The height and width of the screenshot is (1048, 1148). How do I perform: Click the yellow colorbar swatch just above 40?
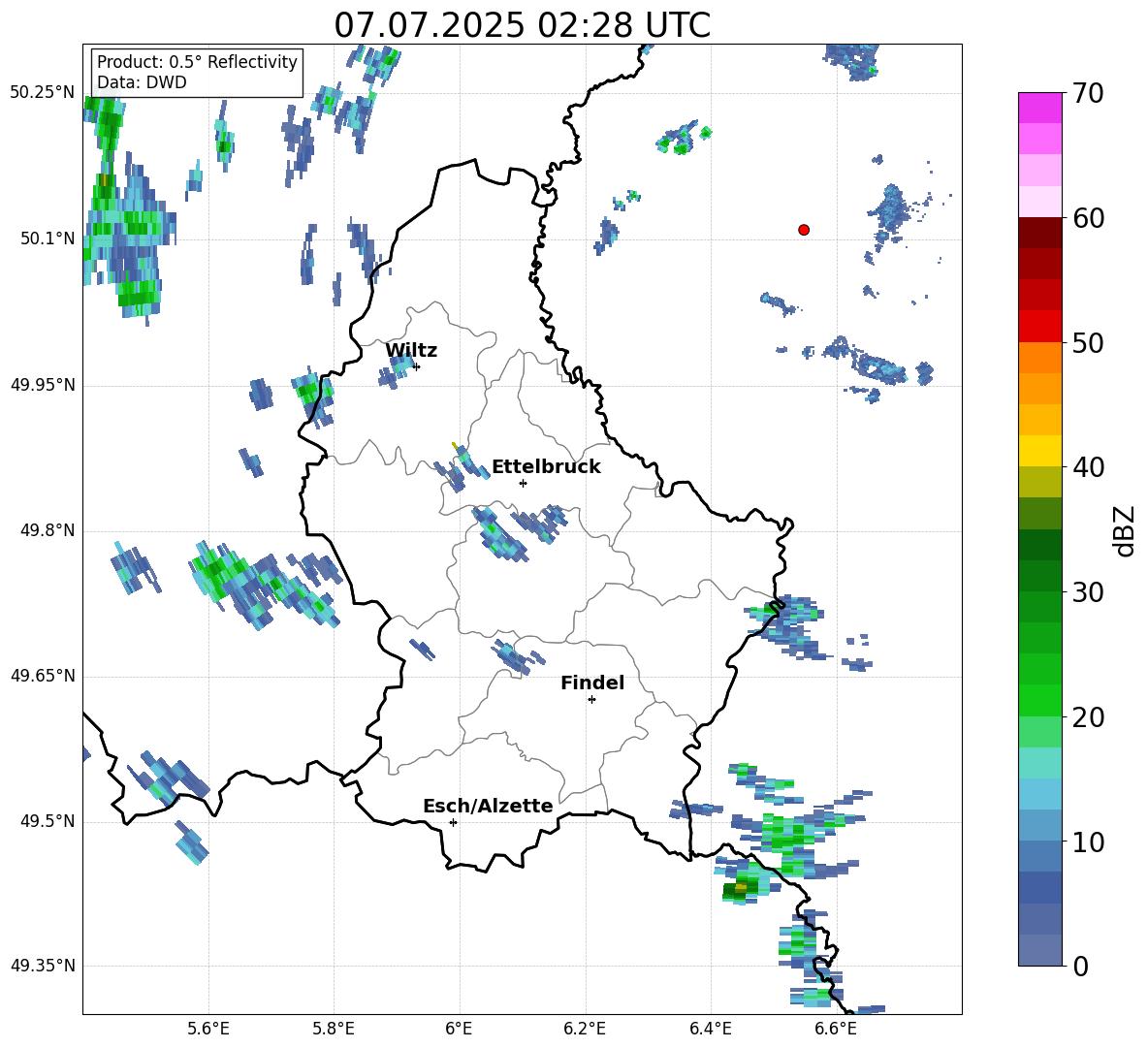point(1039,451)
